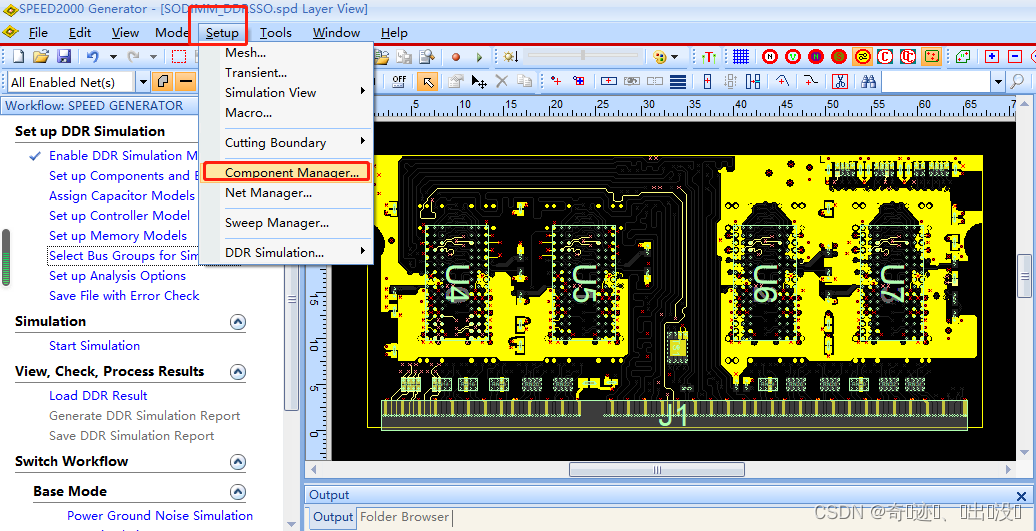Click the stacked blue lines layer icon
The image size is (1036, 531).
point(678,82)
